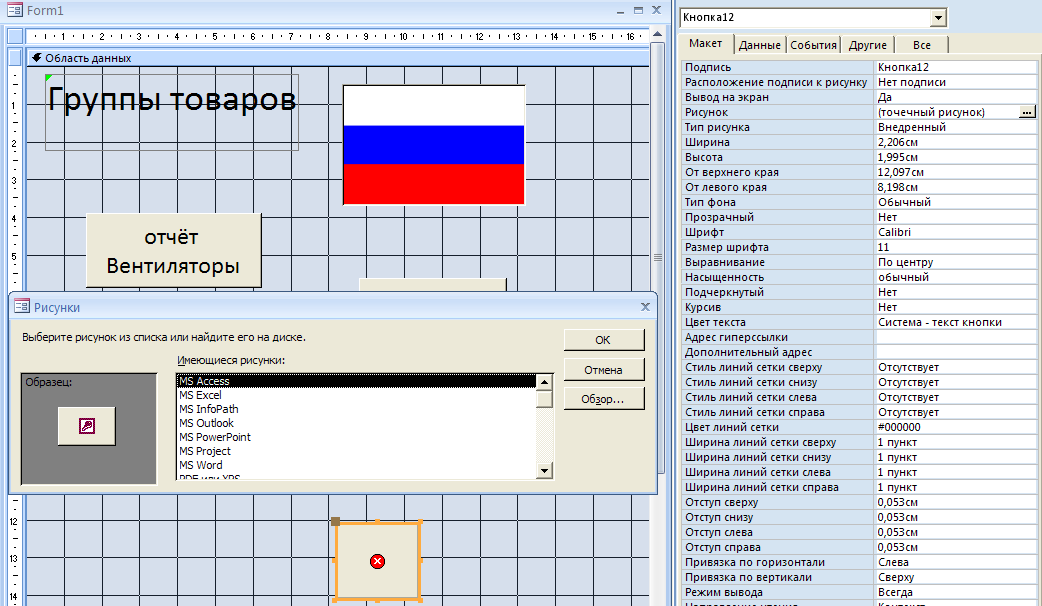Click От верхнего края value 12,097см
Screen dimensions: 1042x606
pyautogui.click(x=956, y=172)
